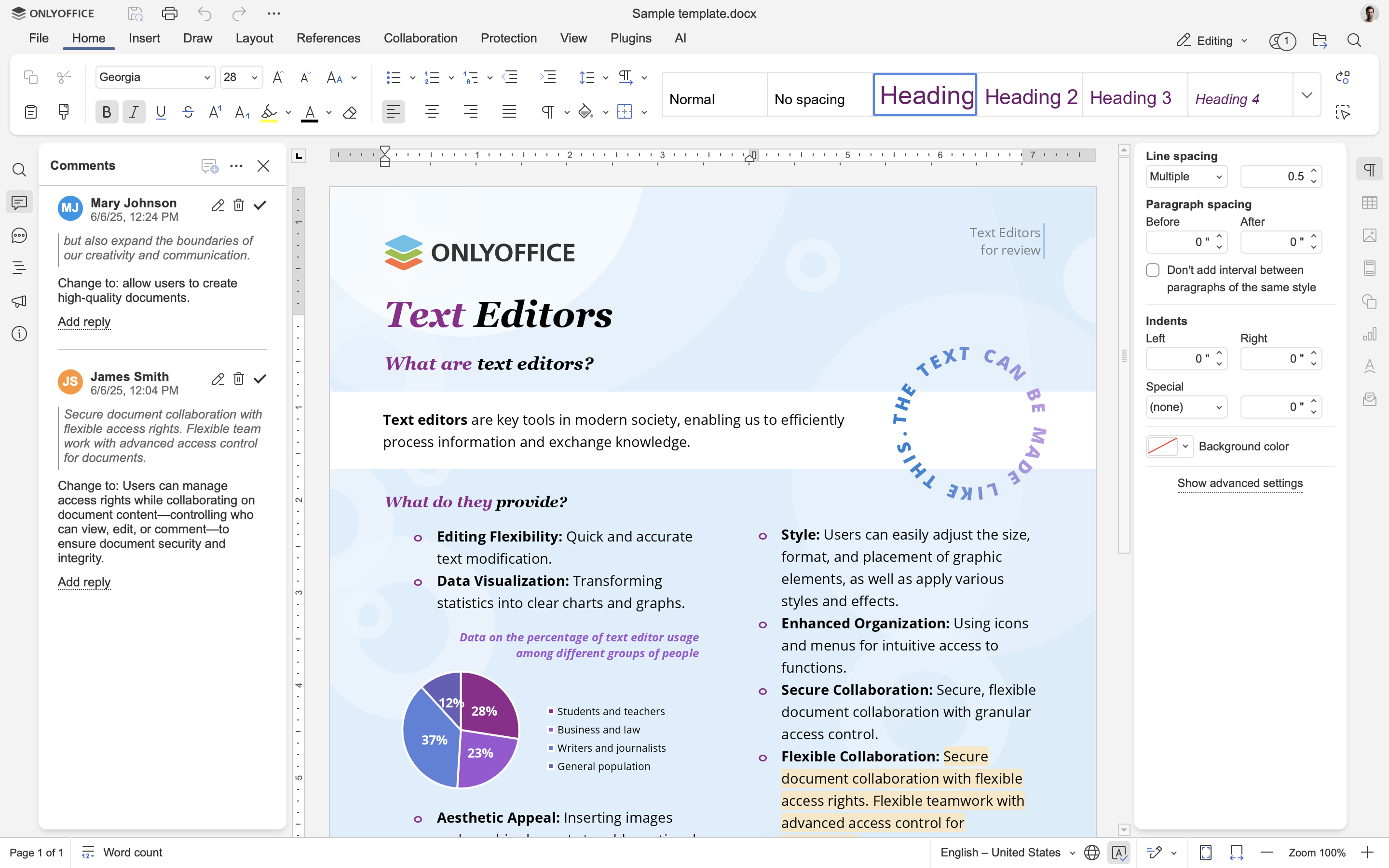This screenshot has width=1389, height=868.
Task: Open Background color swatch picker
Action: (1169, 446)
